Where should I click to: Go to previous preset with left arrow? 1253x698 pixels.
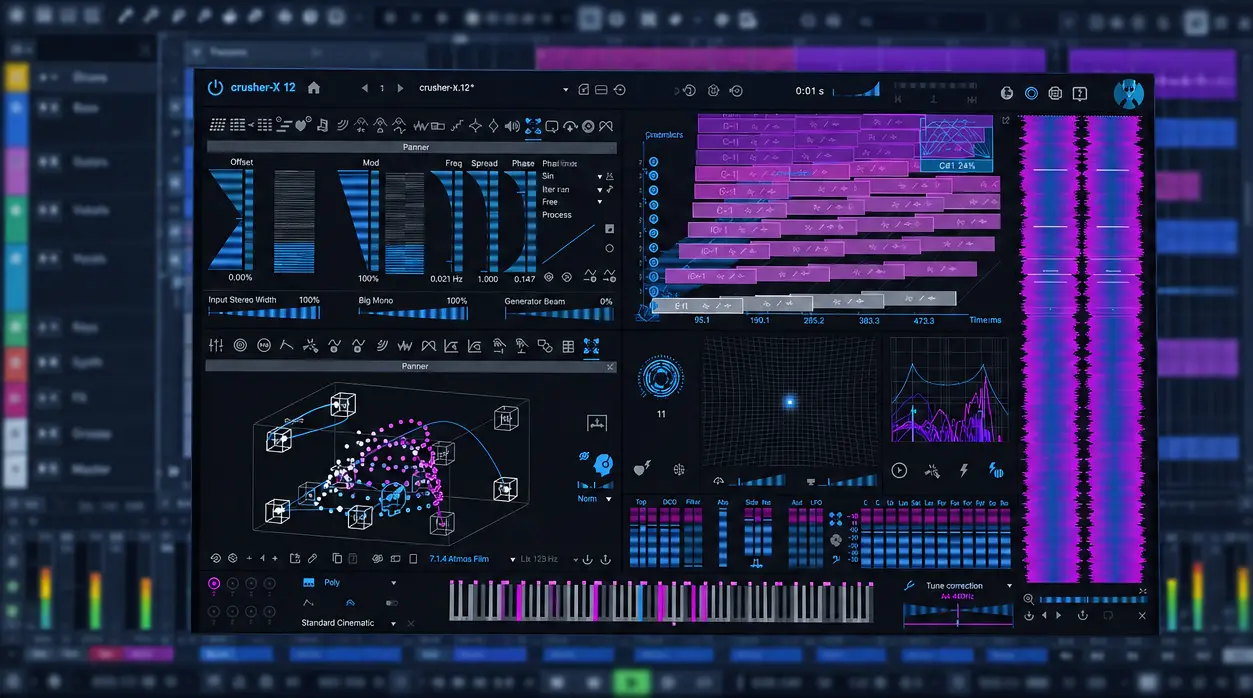coord(364,89)
